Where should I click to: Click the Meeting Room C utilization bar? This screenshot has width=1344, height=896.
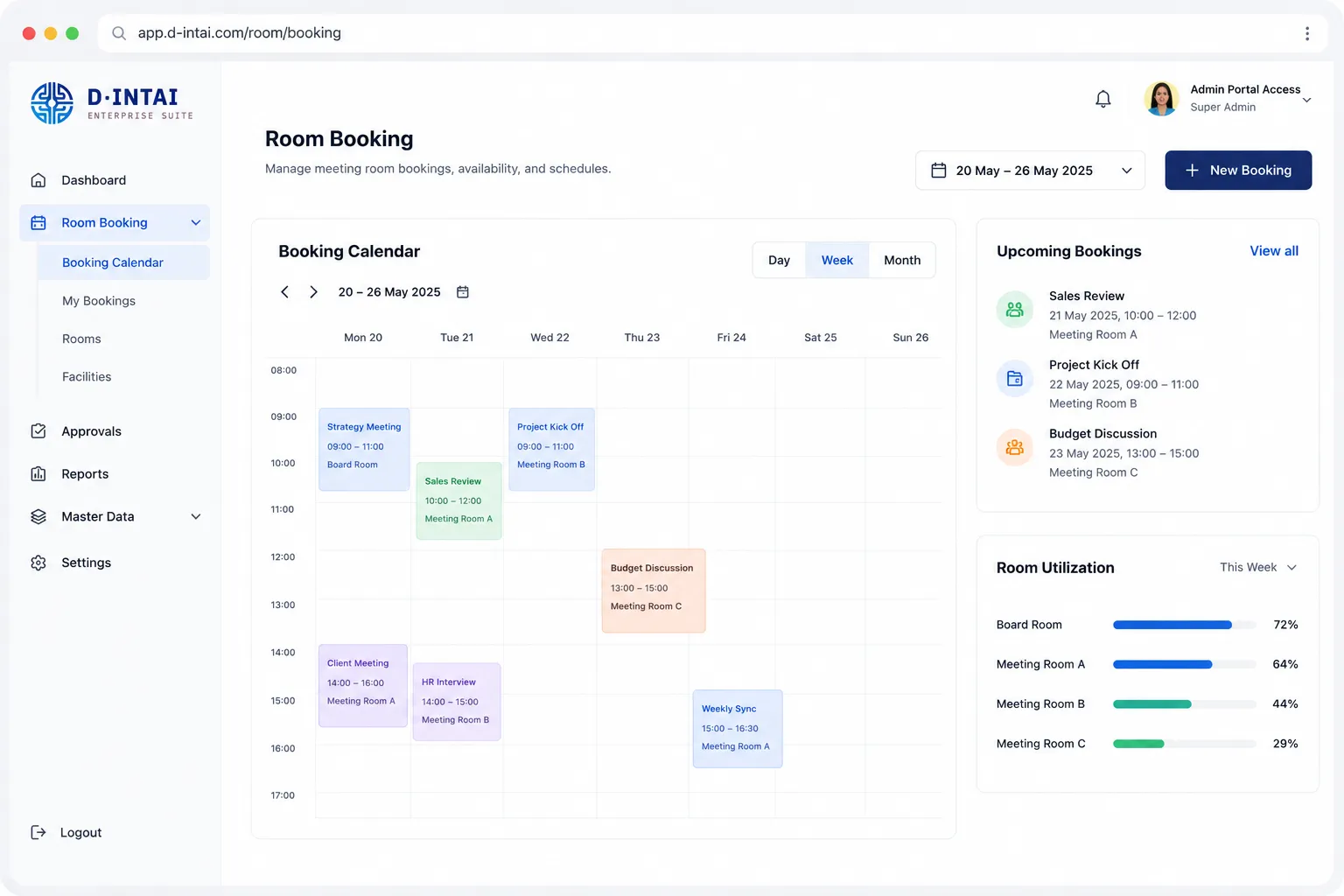pos(1185,744)
